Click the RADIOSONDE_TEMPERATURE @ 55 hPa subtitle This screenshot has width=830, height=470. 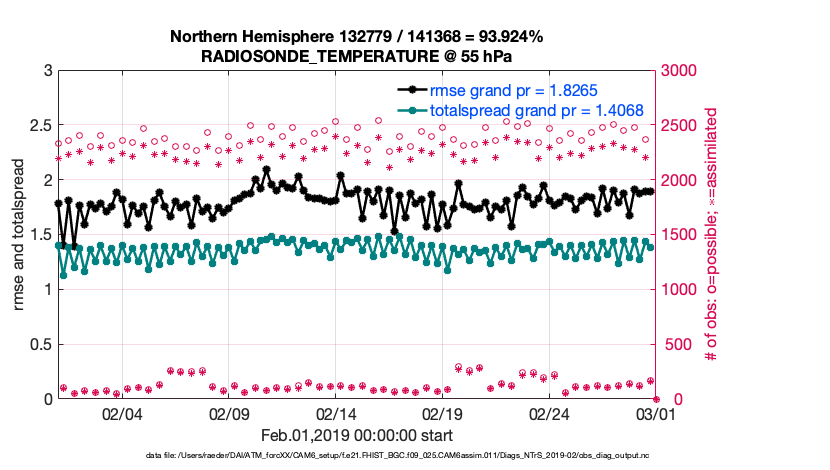[x=356, y=56]
